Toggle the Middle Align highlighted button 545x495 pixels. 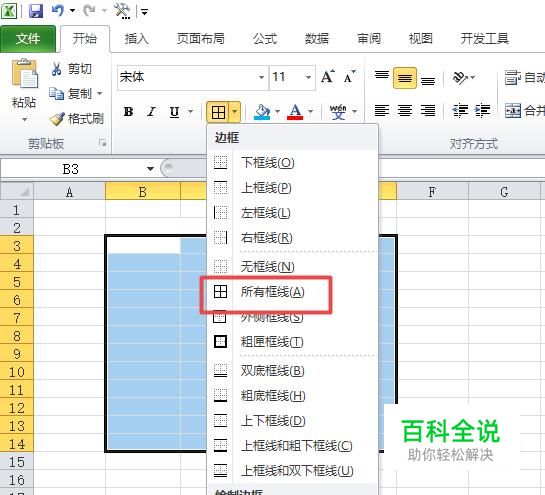coord(405,78)
